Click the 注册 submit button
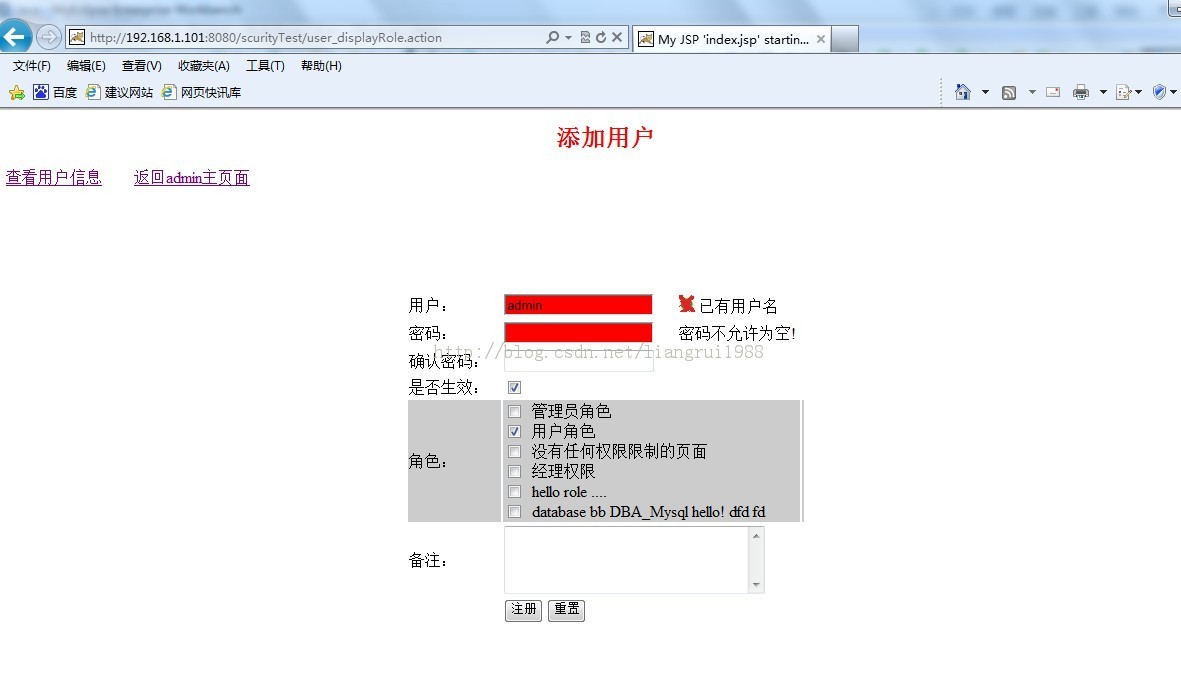This screenshot has width=1181, height=683. point(522,610)
